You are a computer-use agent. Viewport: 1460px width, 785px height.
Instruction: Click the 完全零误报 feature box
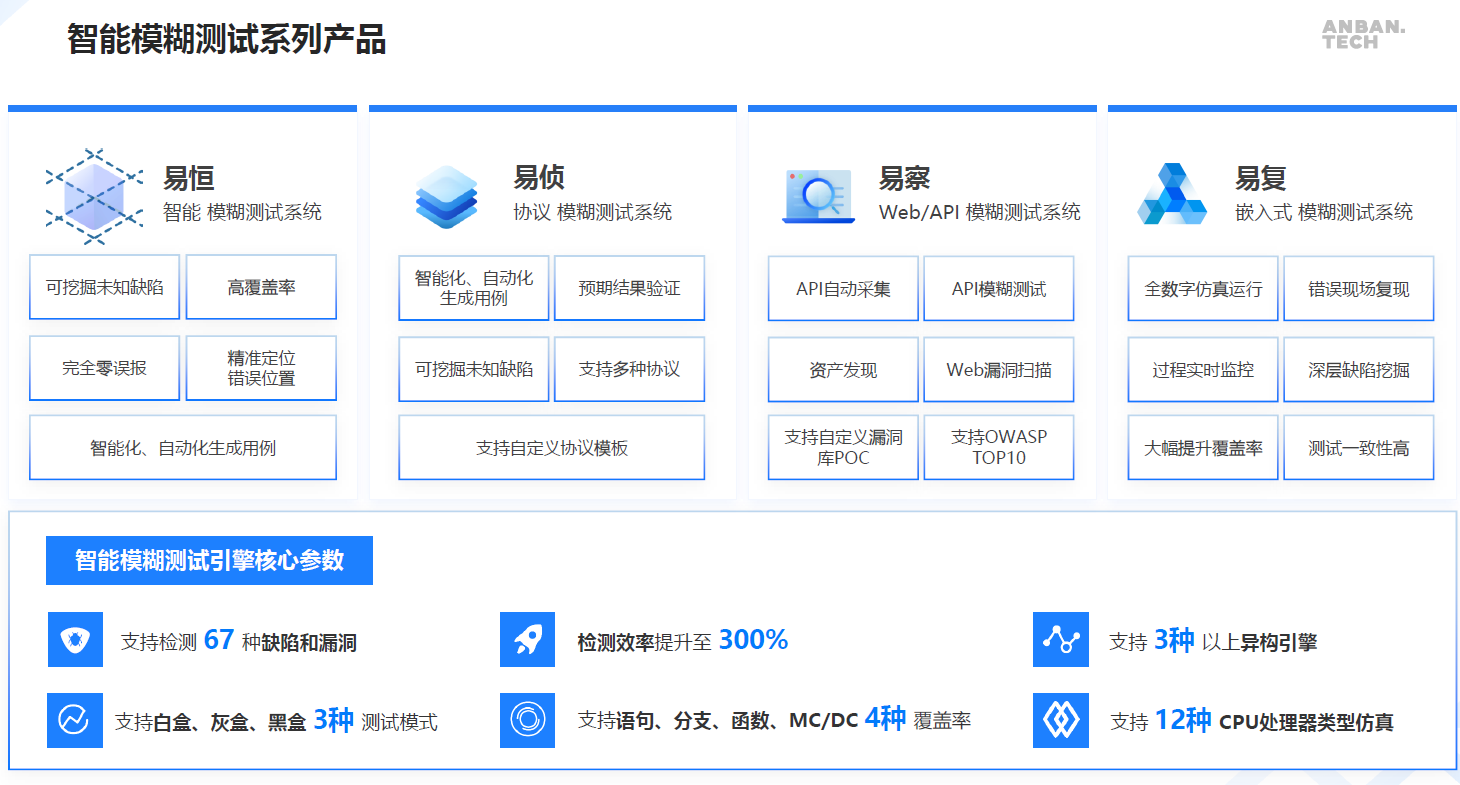[104, 368]
